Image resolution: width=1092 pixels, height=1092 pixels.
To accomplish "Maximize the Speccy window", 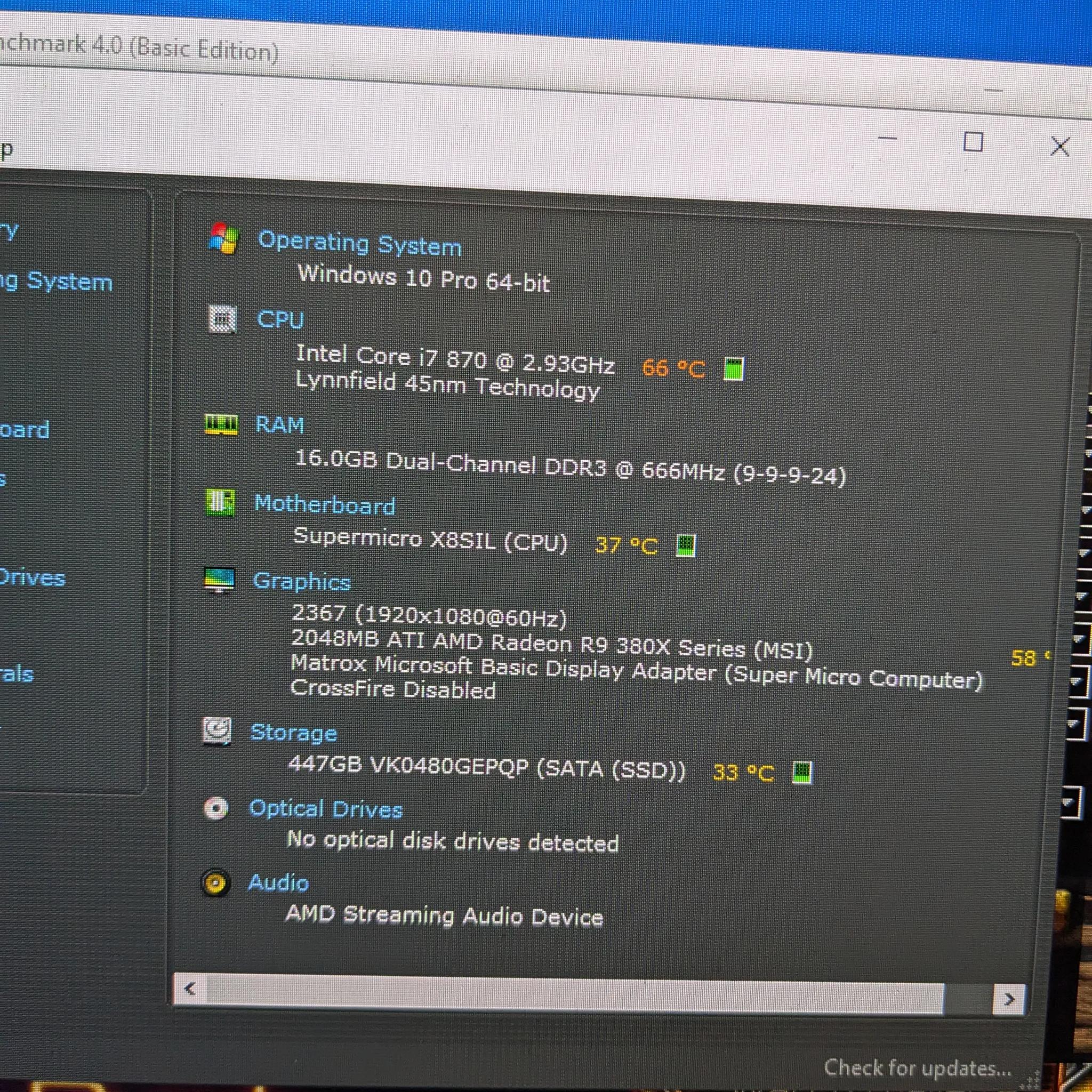I will point(973,142).
